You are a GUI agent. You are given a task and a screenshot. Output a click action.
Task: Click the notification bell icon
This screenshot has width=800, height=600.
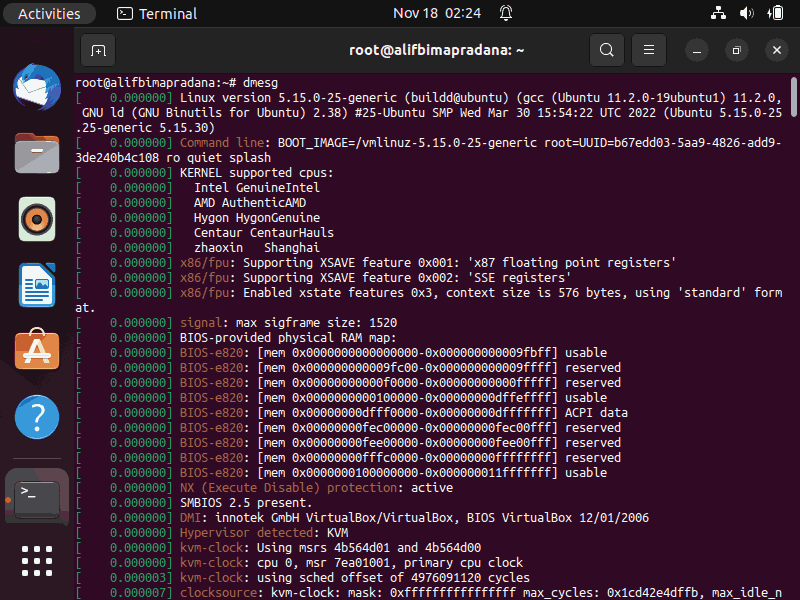pyautogui.click(x=506, y=13)
